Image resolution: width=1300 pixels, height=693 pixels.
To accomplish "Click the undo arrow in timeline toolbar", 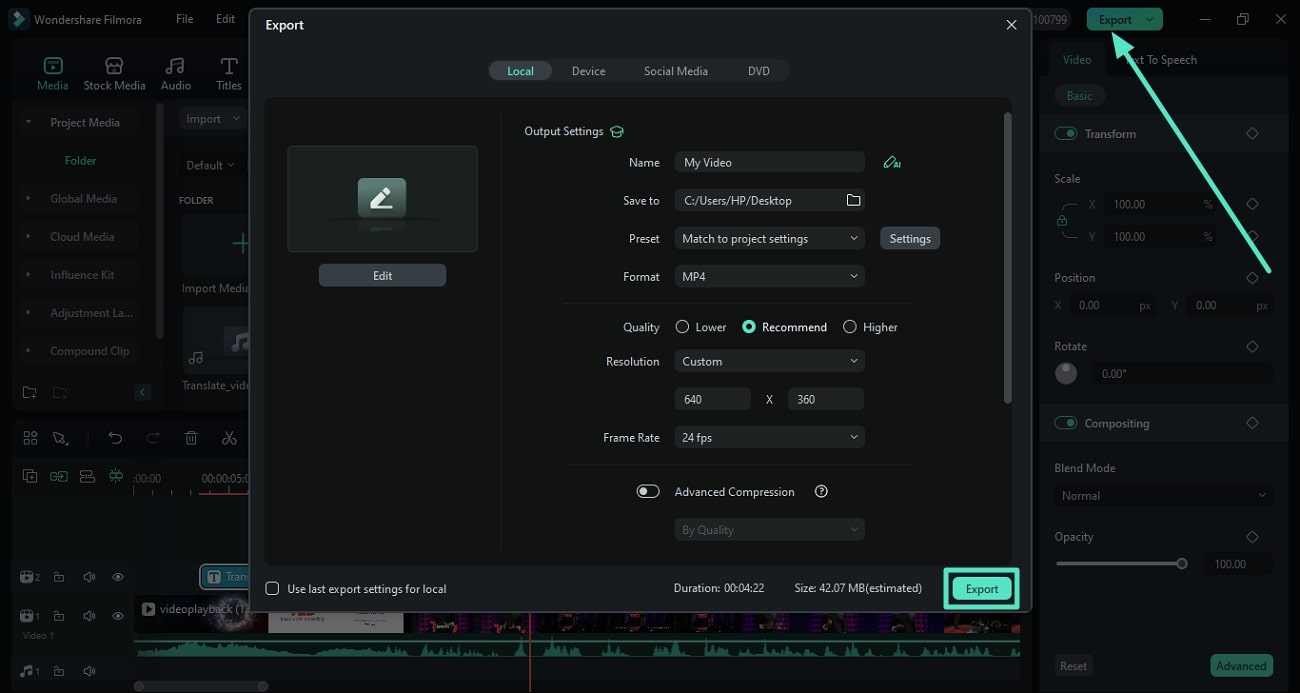I will pyautogui.click(x=115, y=438).
